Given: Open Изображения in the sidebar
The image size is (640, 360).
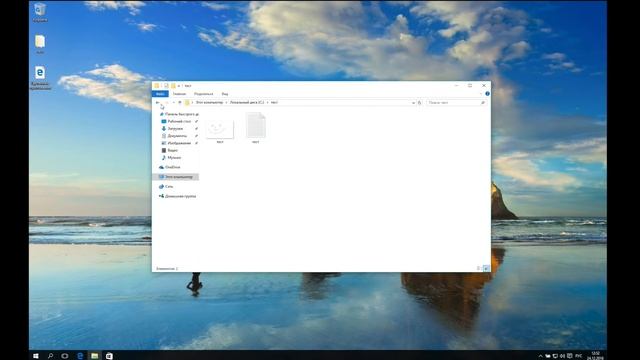Looking at the screenshot, I should tap(179, 143).
